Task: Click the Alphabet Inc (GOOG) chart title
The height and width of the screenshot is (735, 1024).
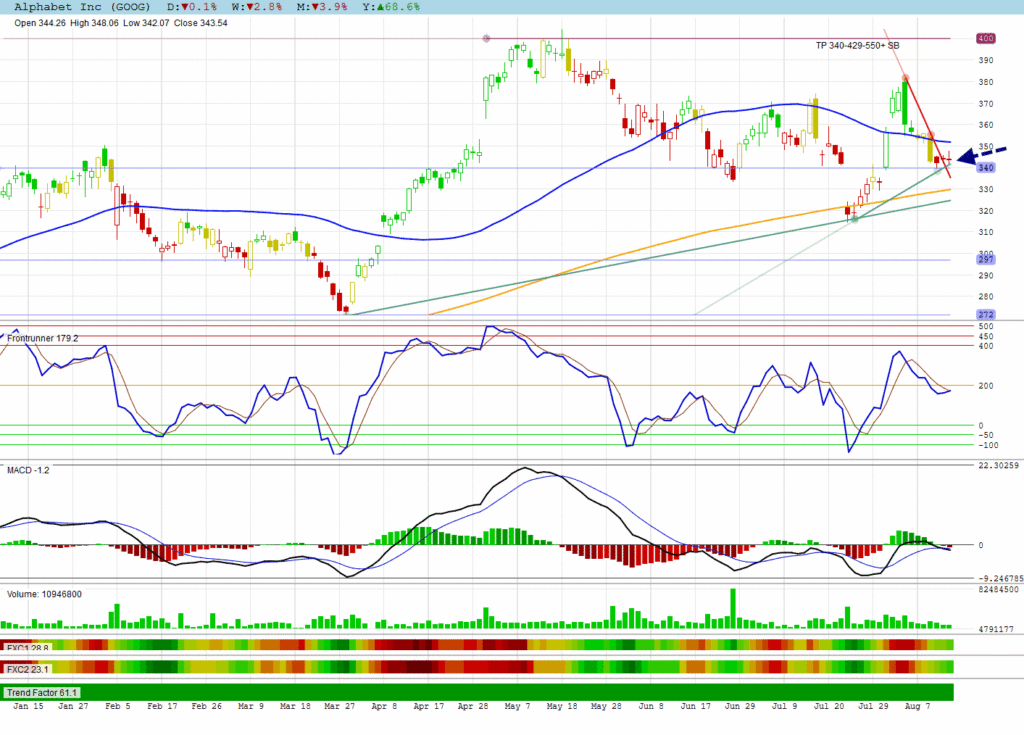Action: pos(82,7)
